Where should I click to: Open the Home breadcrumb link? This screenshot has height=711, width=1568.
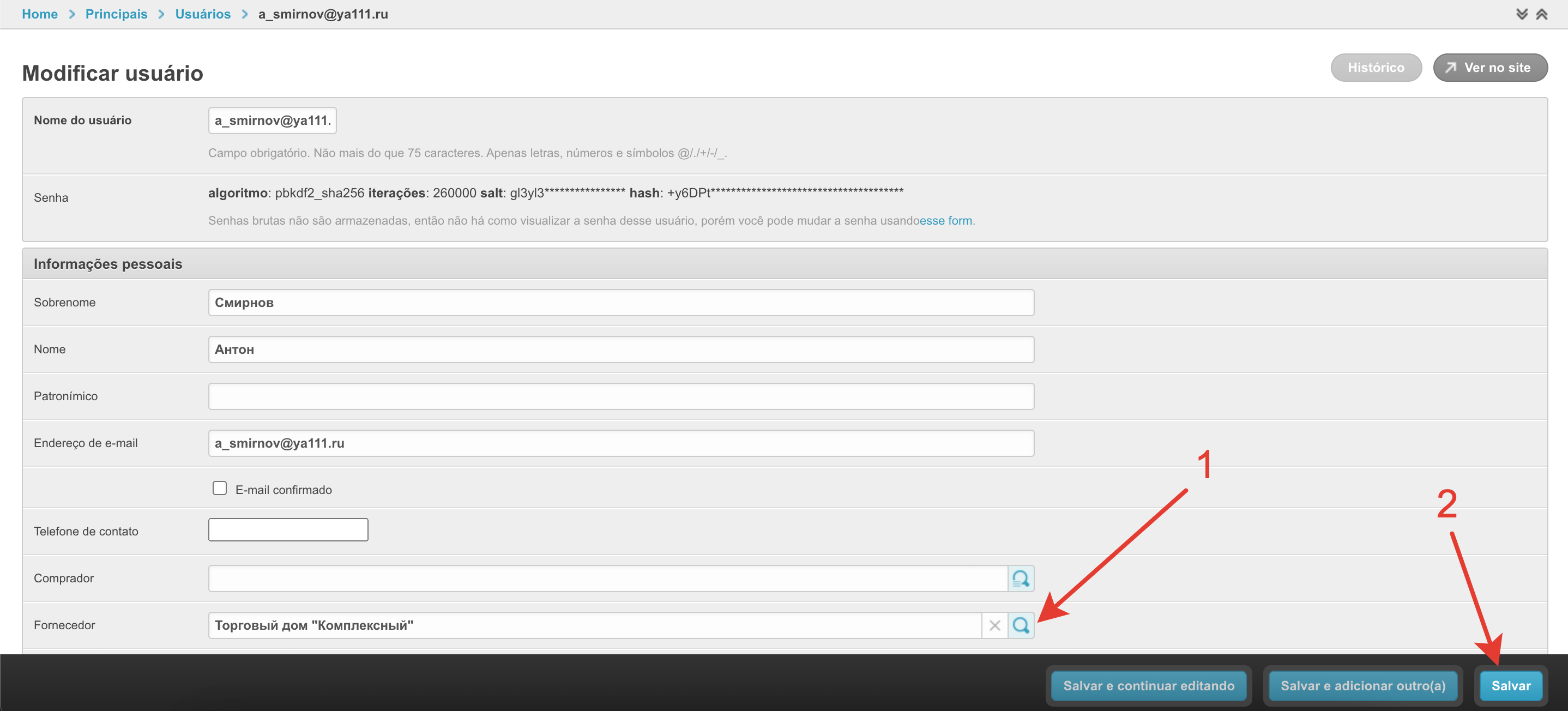40,14
